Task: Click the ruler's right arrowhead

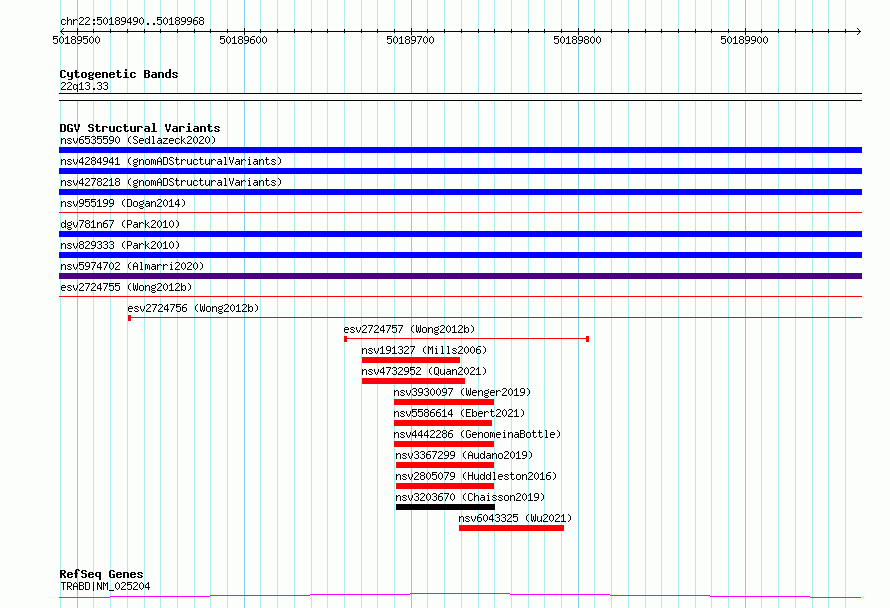Action: click(x=859, y=31)
